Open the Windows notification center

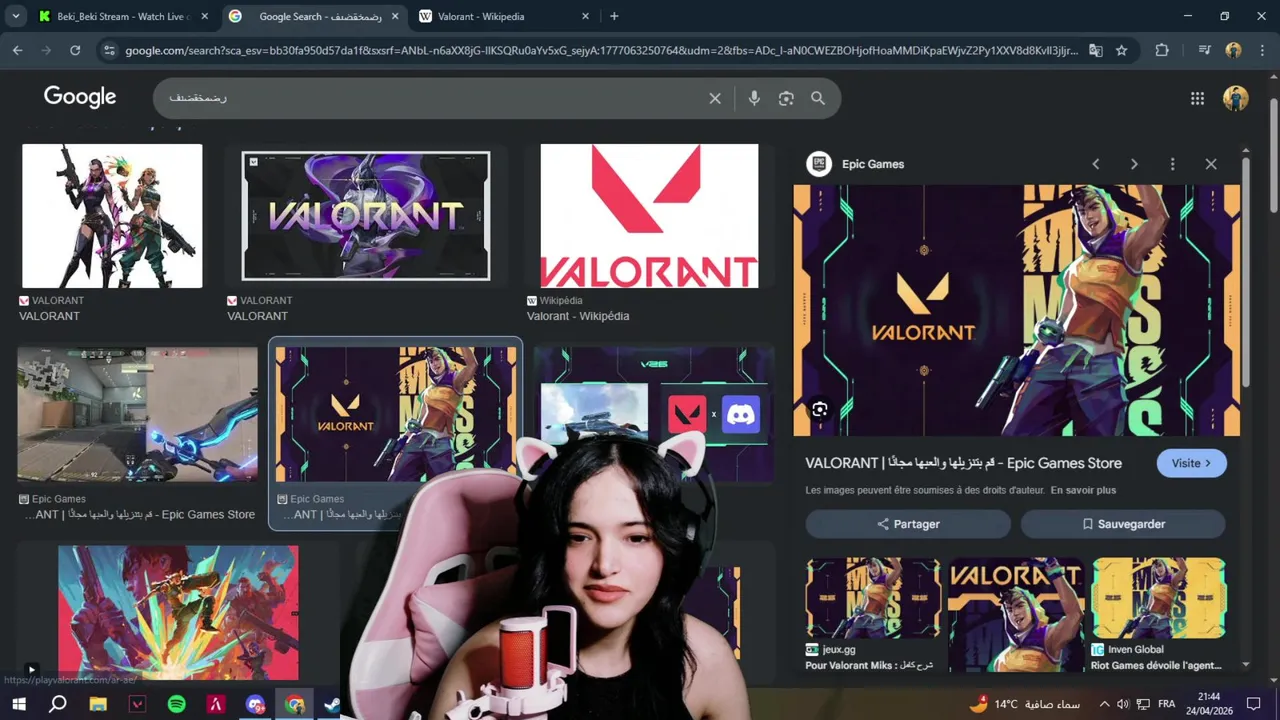click(x=1253, y=704)
